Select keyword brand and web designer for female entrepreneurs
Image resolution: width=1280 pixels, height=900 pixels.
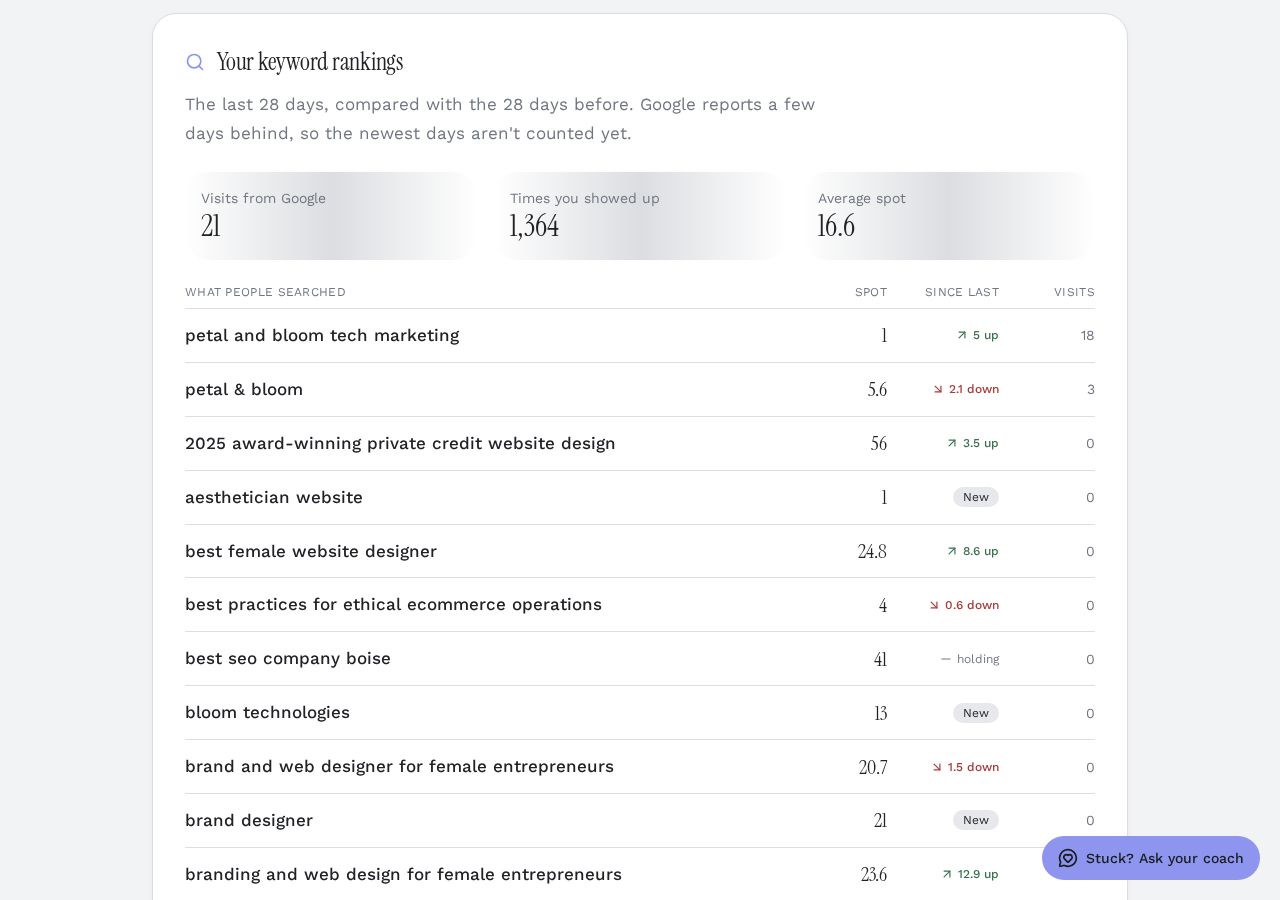(x=399, y=766)
